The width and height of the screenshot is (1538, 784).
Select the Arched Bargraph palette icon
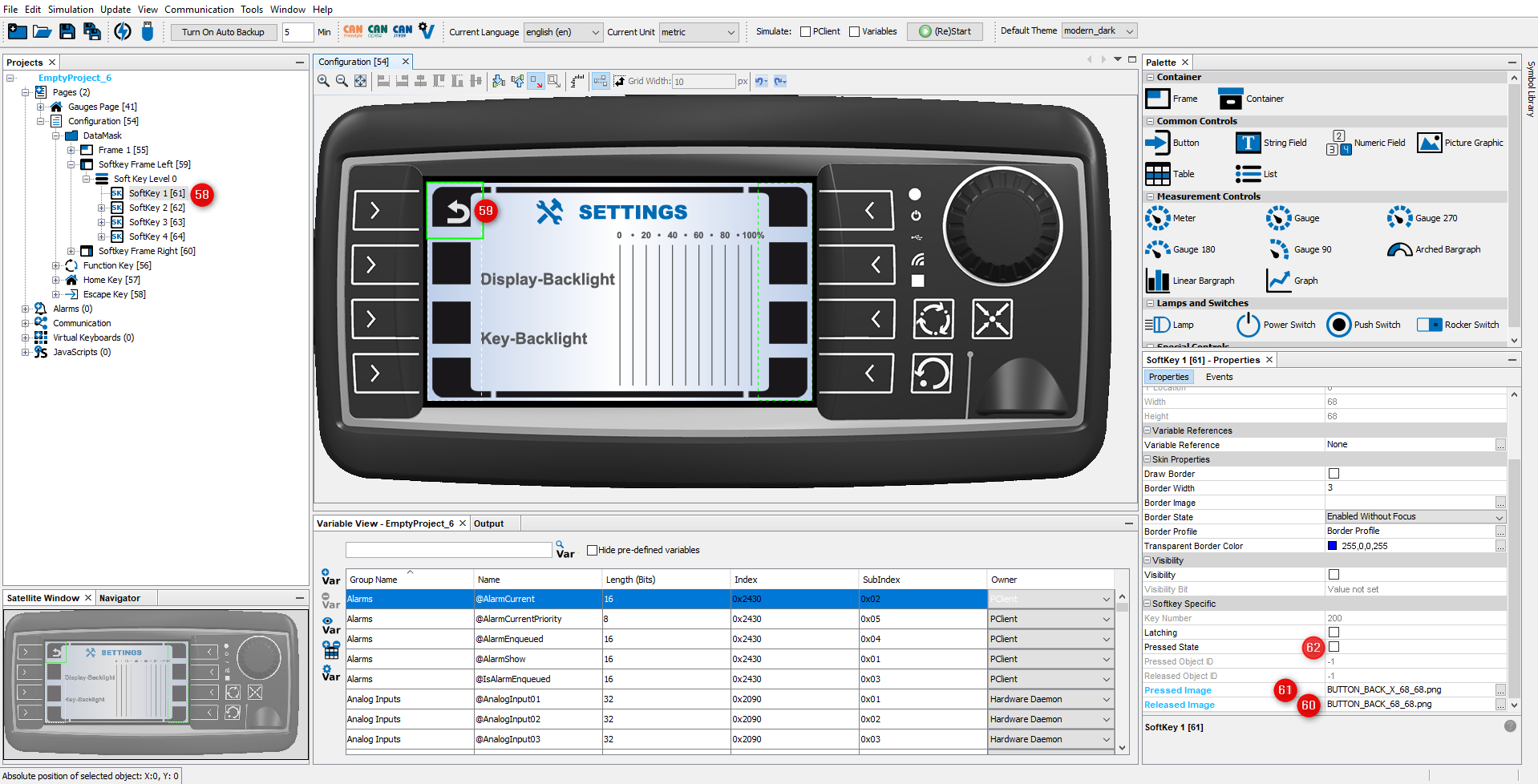click(x=1399, y=249)
